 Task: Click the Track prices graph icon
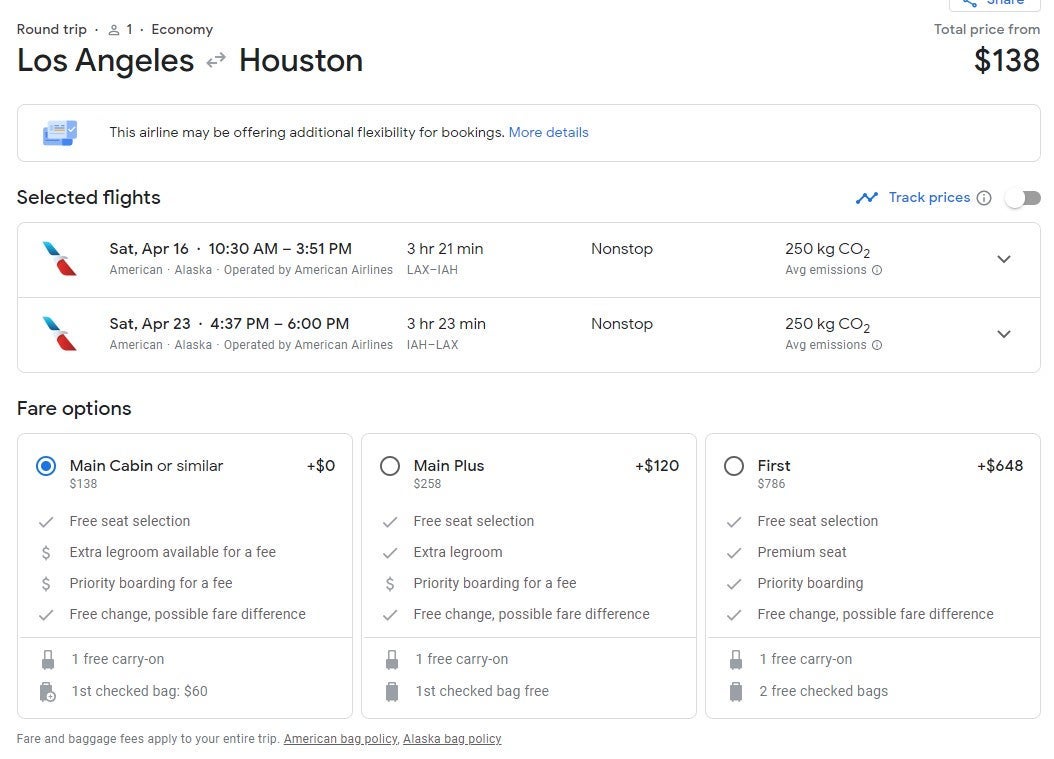click(866, 198)
